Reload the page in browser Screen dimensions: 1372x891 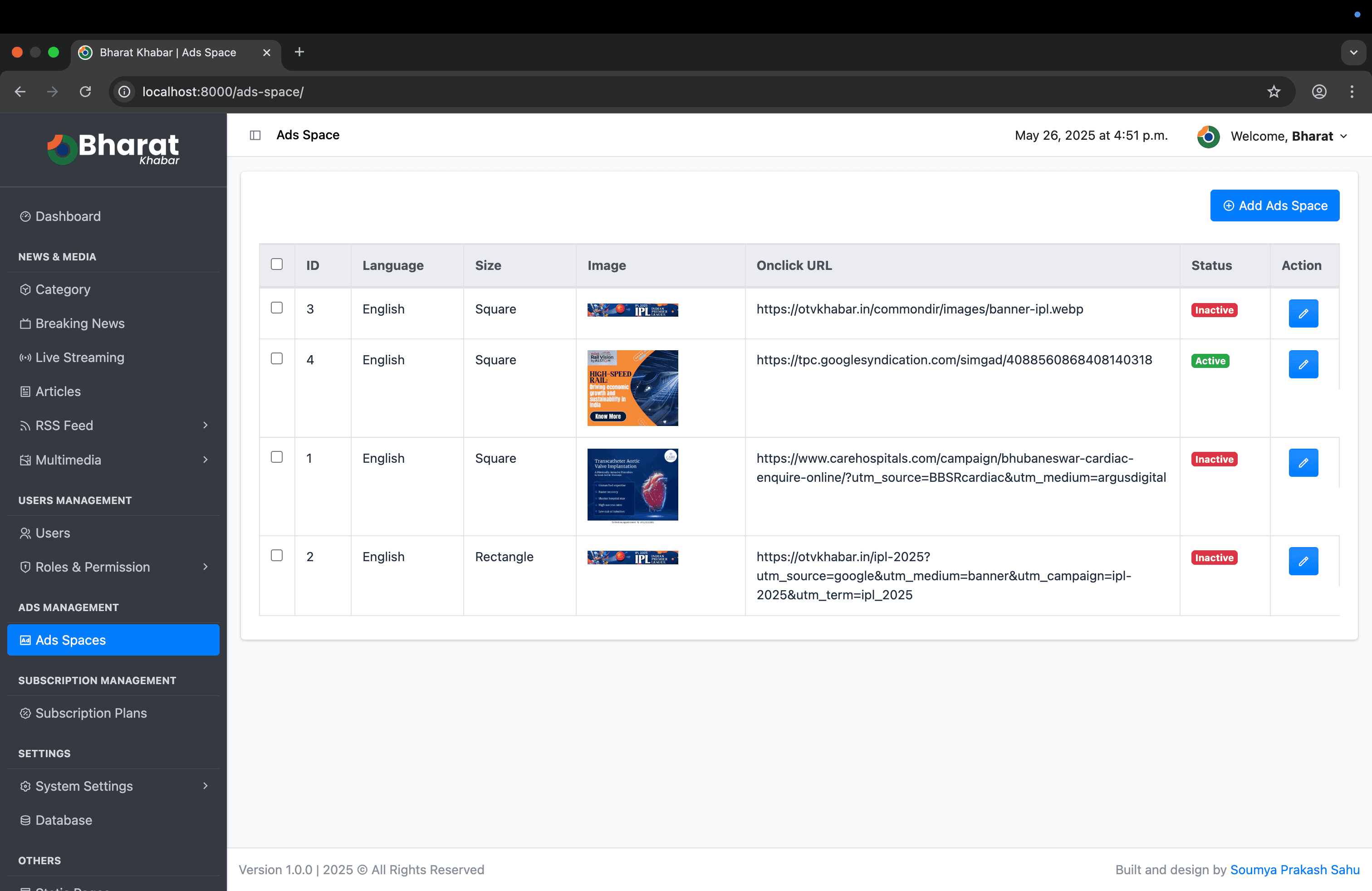[85, 92]
